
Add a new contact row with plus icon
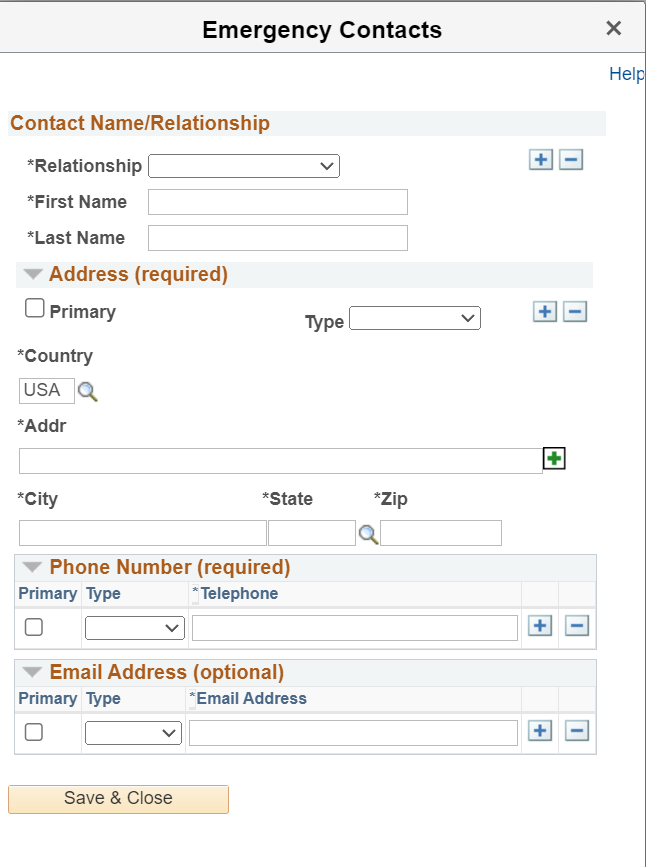pyautogui.click(x=541, y=160)
